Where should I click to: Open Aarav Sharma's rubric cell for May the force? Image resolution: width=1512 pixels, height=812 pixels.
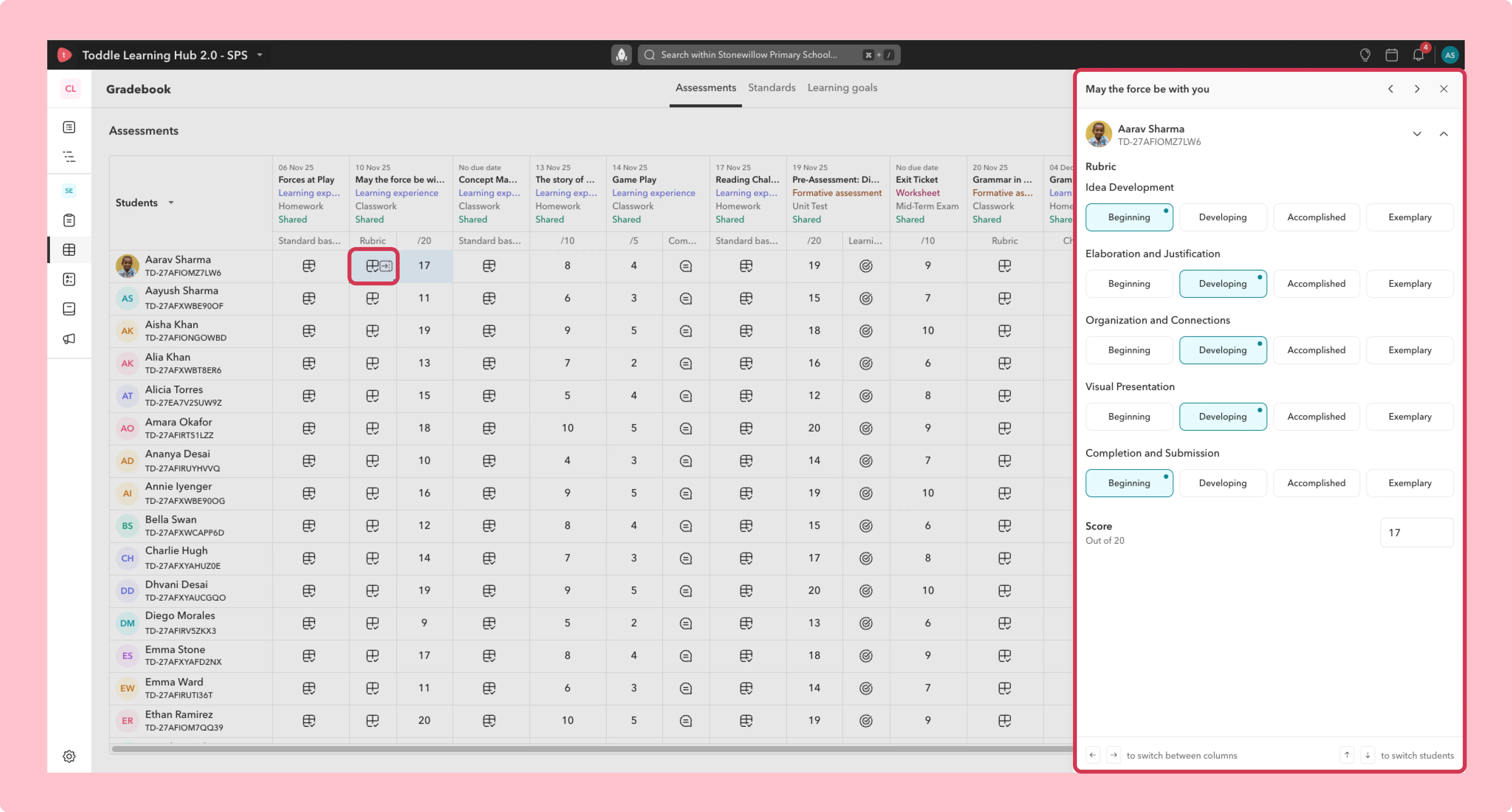(x=373, y=266)
